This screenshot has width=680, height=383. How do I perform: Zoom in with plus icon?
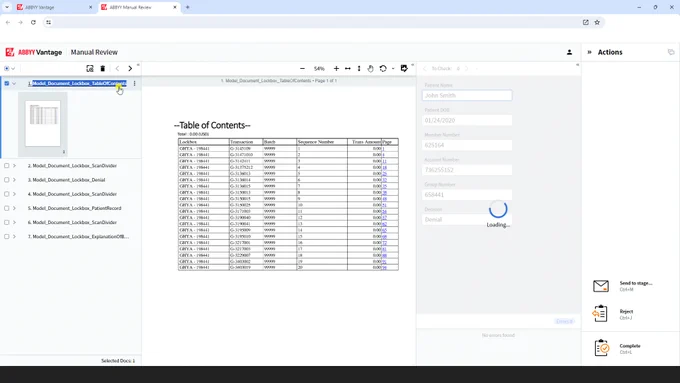(336, 69)
